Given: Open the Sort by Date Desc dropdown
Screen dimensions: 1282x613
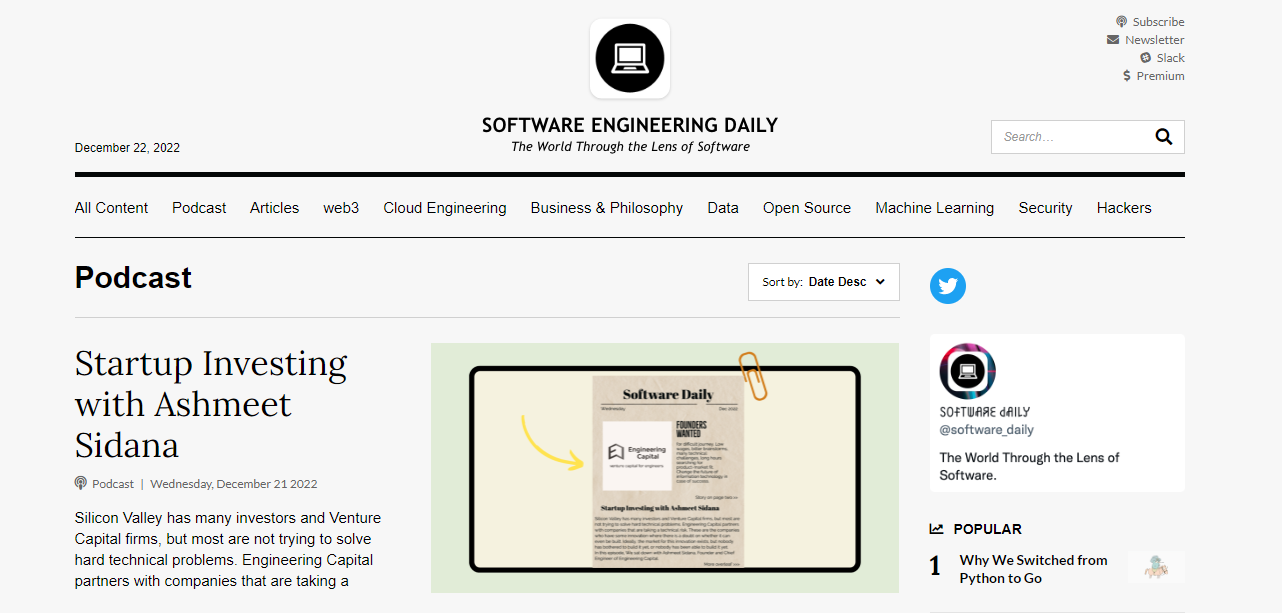Looking at the screenshot, I should point(824,282).
